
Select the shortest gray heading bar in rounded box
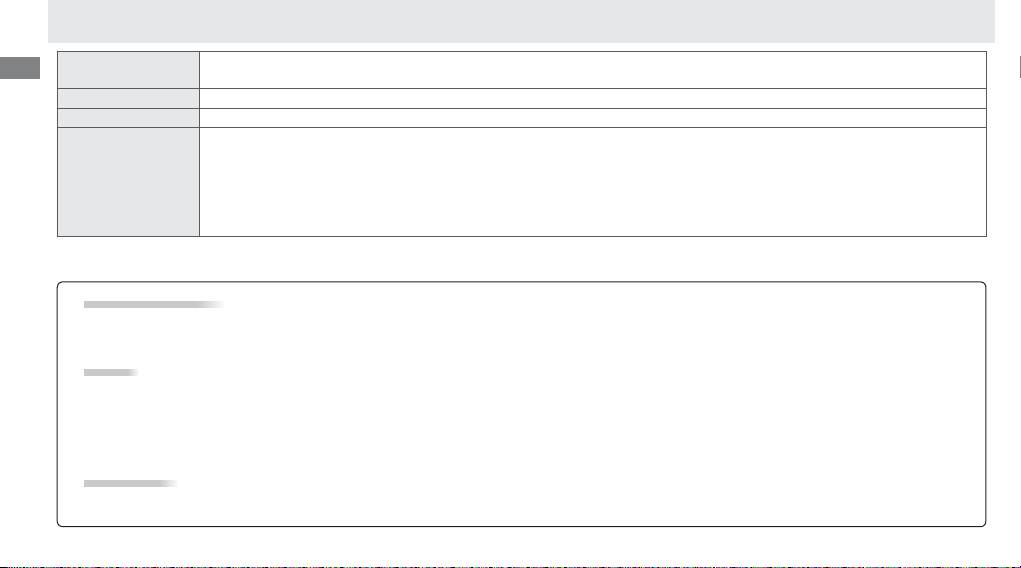coord(111,373)
